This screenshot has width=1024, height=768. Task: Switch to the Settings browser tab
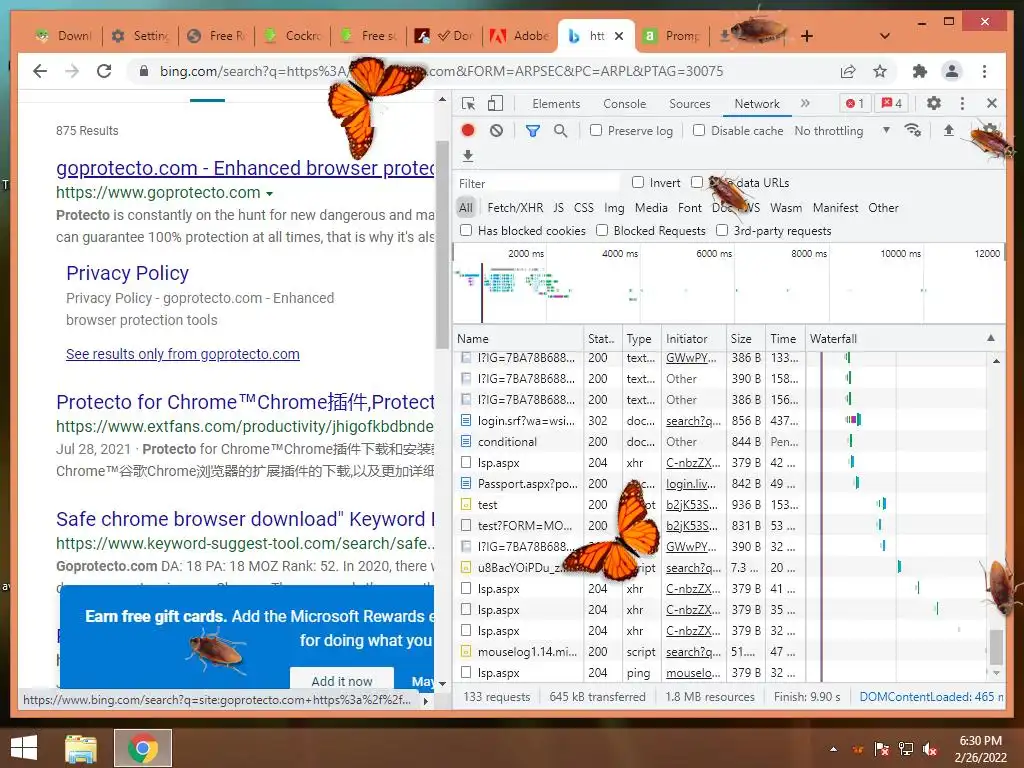pos(140,36)
